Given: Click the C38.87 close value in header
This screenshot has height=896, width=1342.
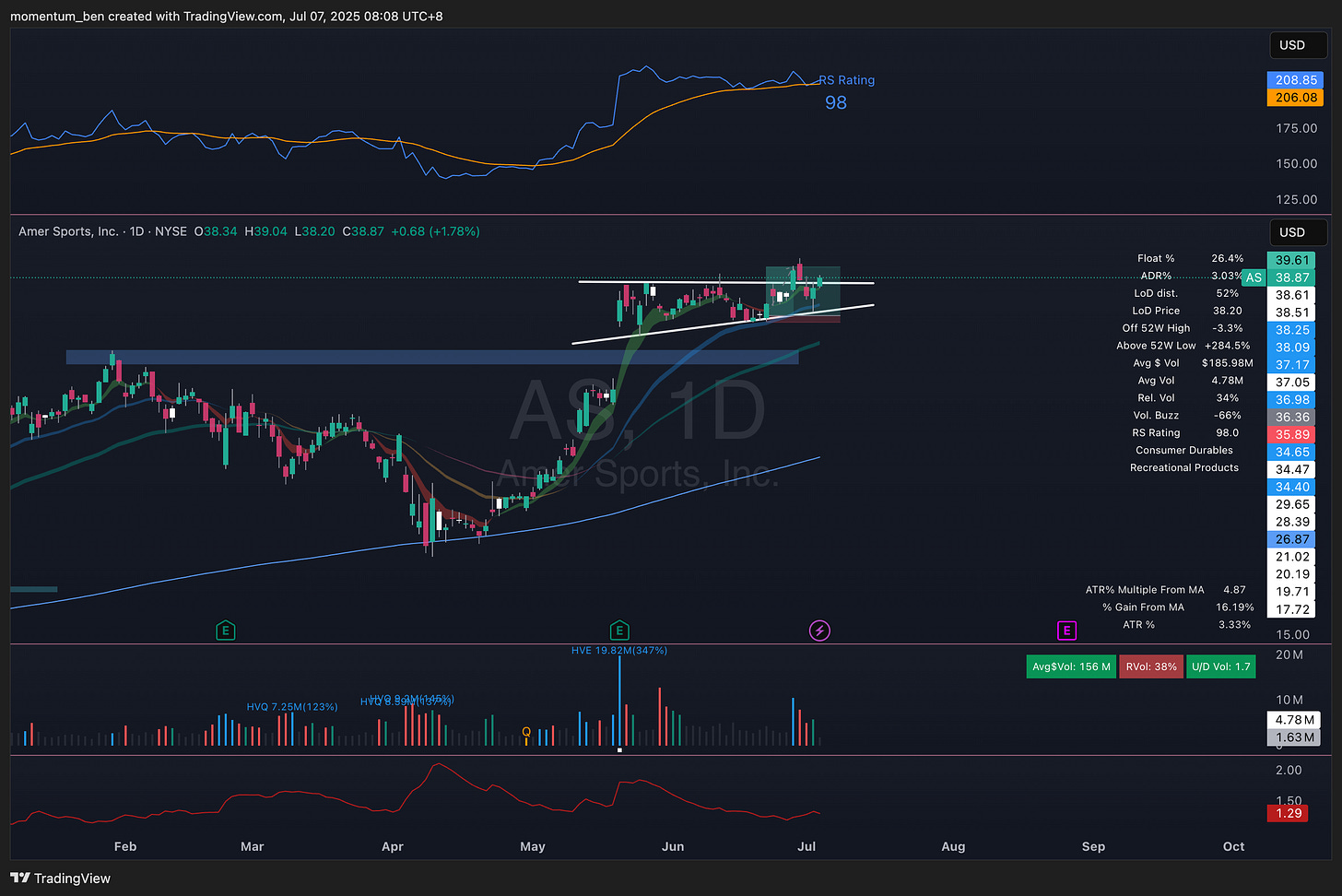Looking at the screenshot, I should coord(363,231).
